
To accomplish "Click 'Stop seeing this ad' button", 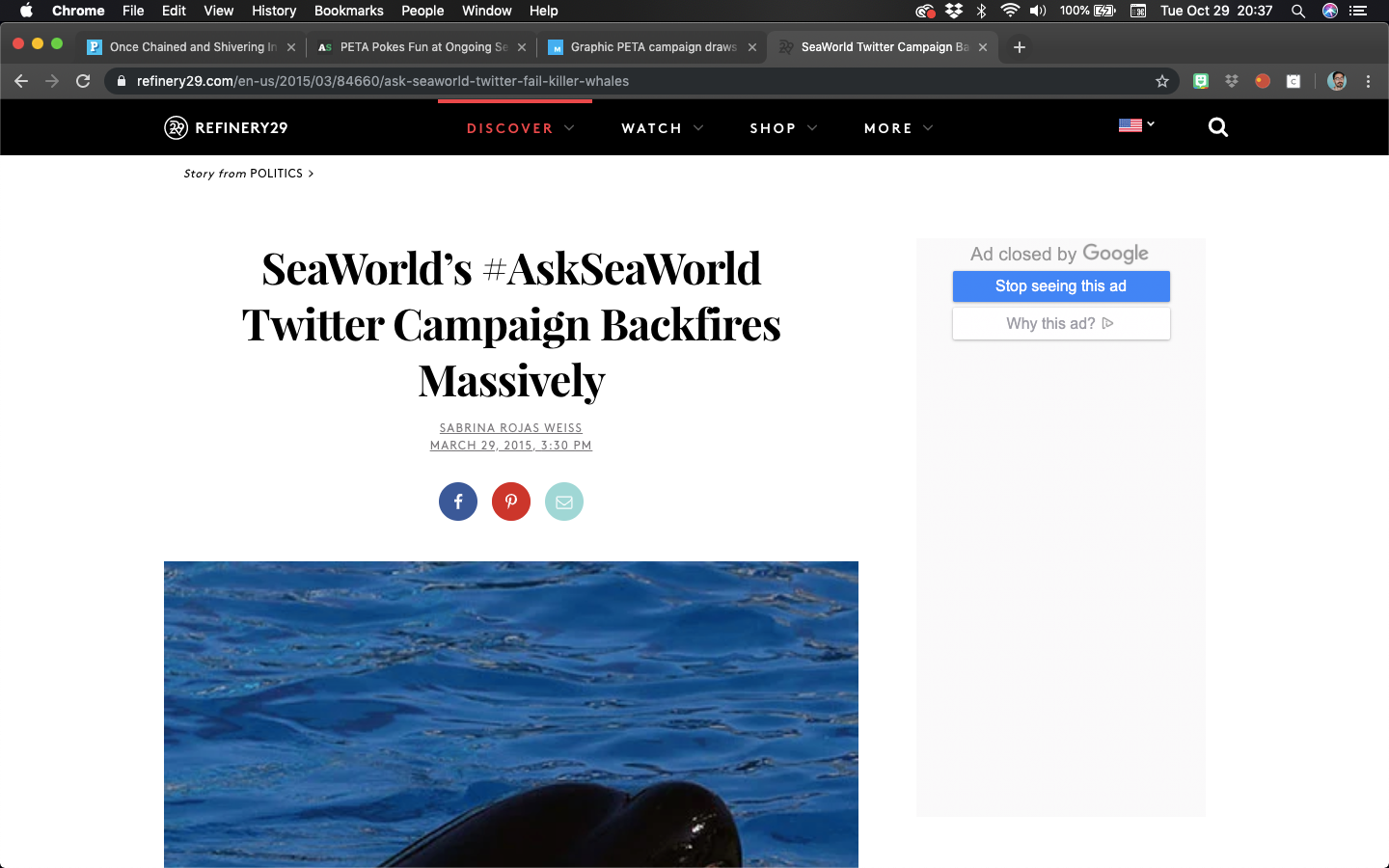I will (1061, 286).
